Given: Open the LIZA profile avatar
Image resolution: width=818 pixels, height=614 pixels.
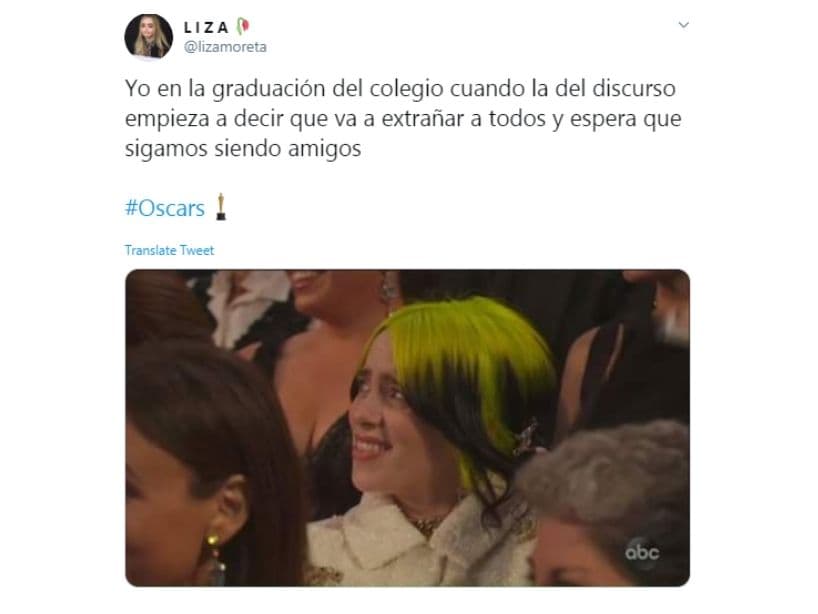Looking at the screenshot, I should [148, 37].
